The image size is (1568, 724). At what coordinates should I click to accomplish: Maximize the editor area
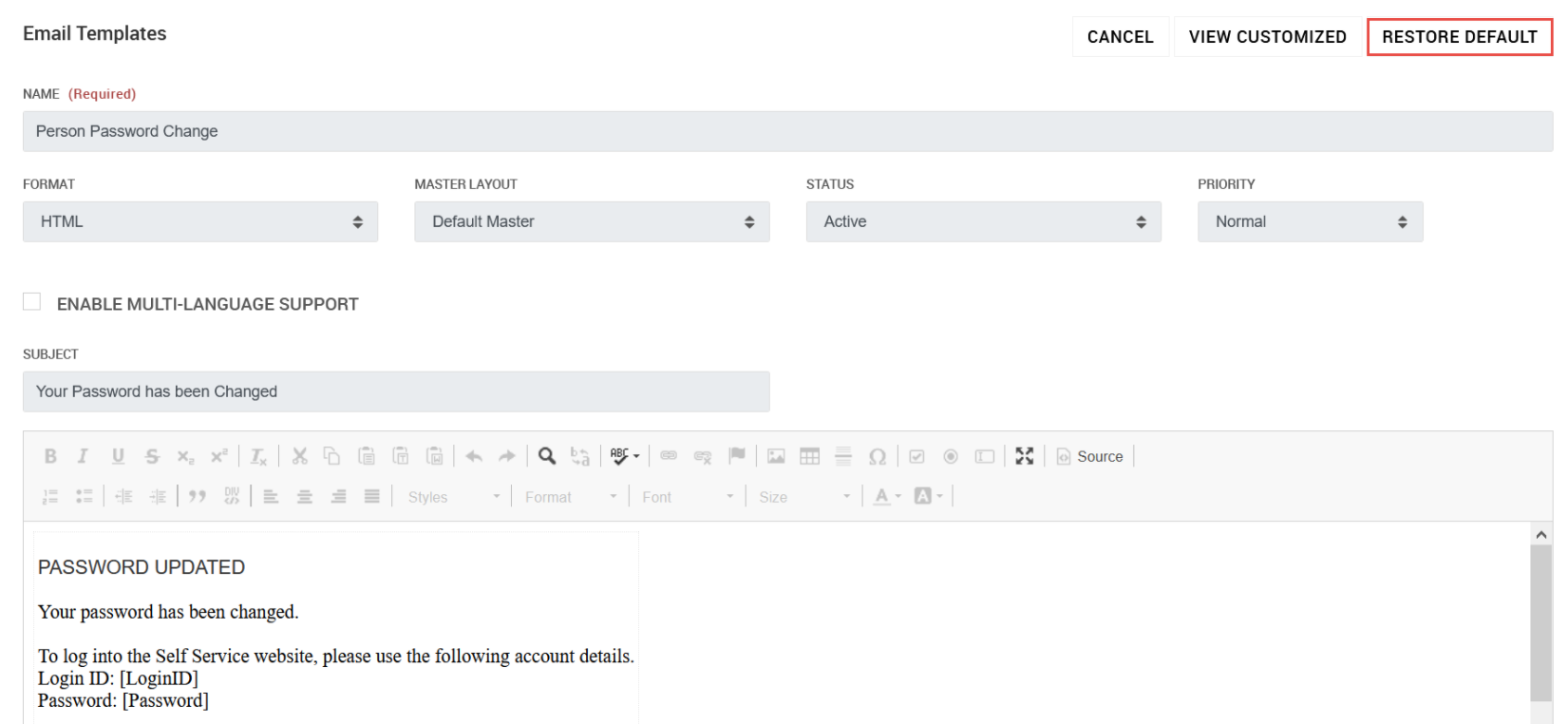(1024, 457)
